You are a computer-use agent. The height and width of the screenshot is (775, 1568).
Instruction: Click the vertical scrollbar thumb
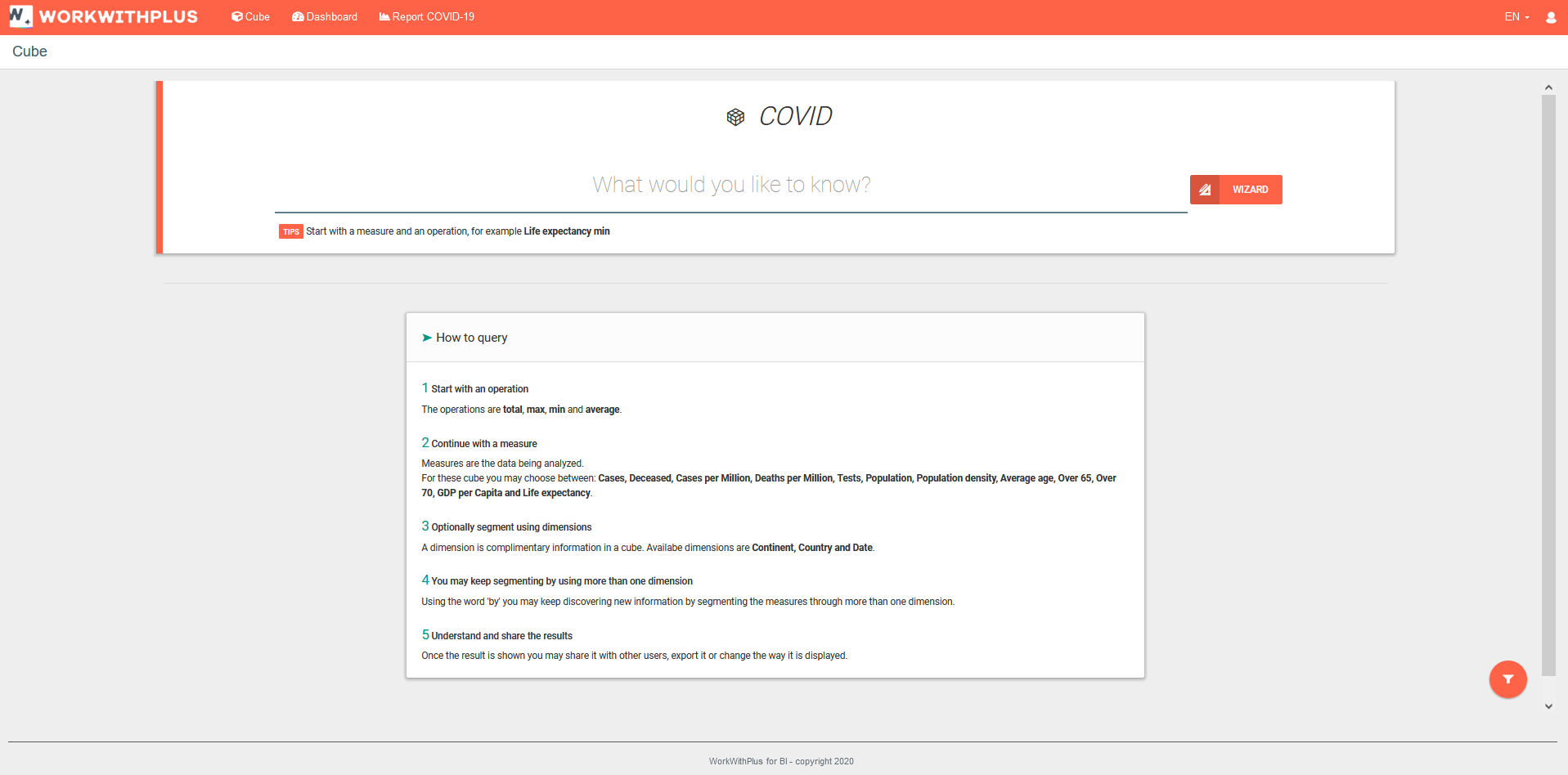(1548, 384)
